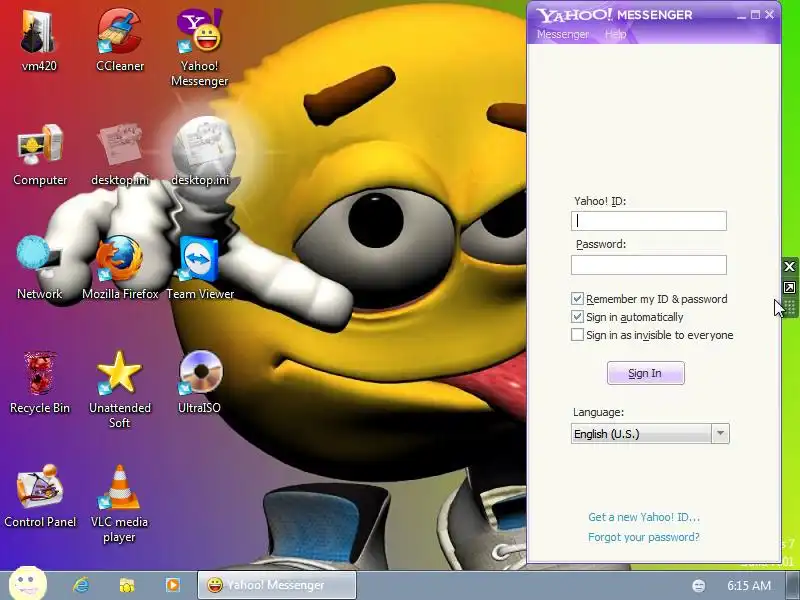This screenshot has width=800, height=600.
Task: Open the Yahoo! Messenger desktop shortcut
Action: click(199, 47)
